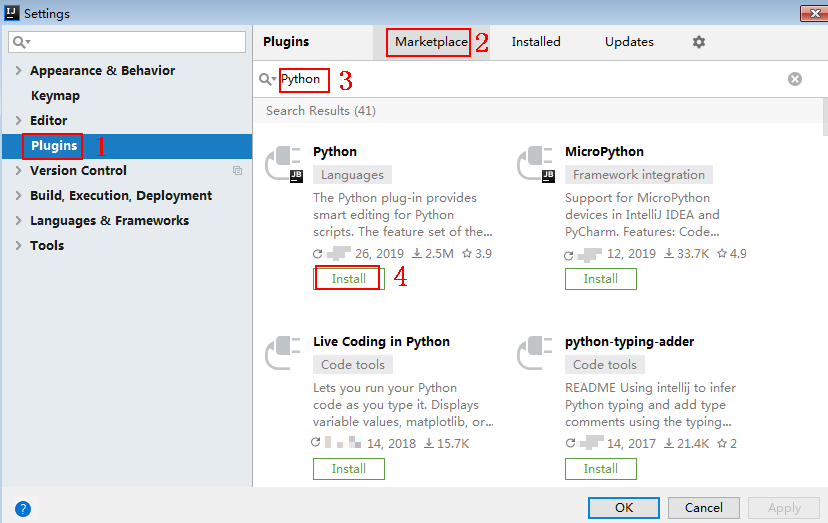Viewport: 828px width, 523px height.
Task: Clear the plugin search field
Action: tap(795, 79)
